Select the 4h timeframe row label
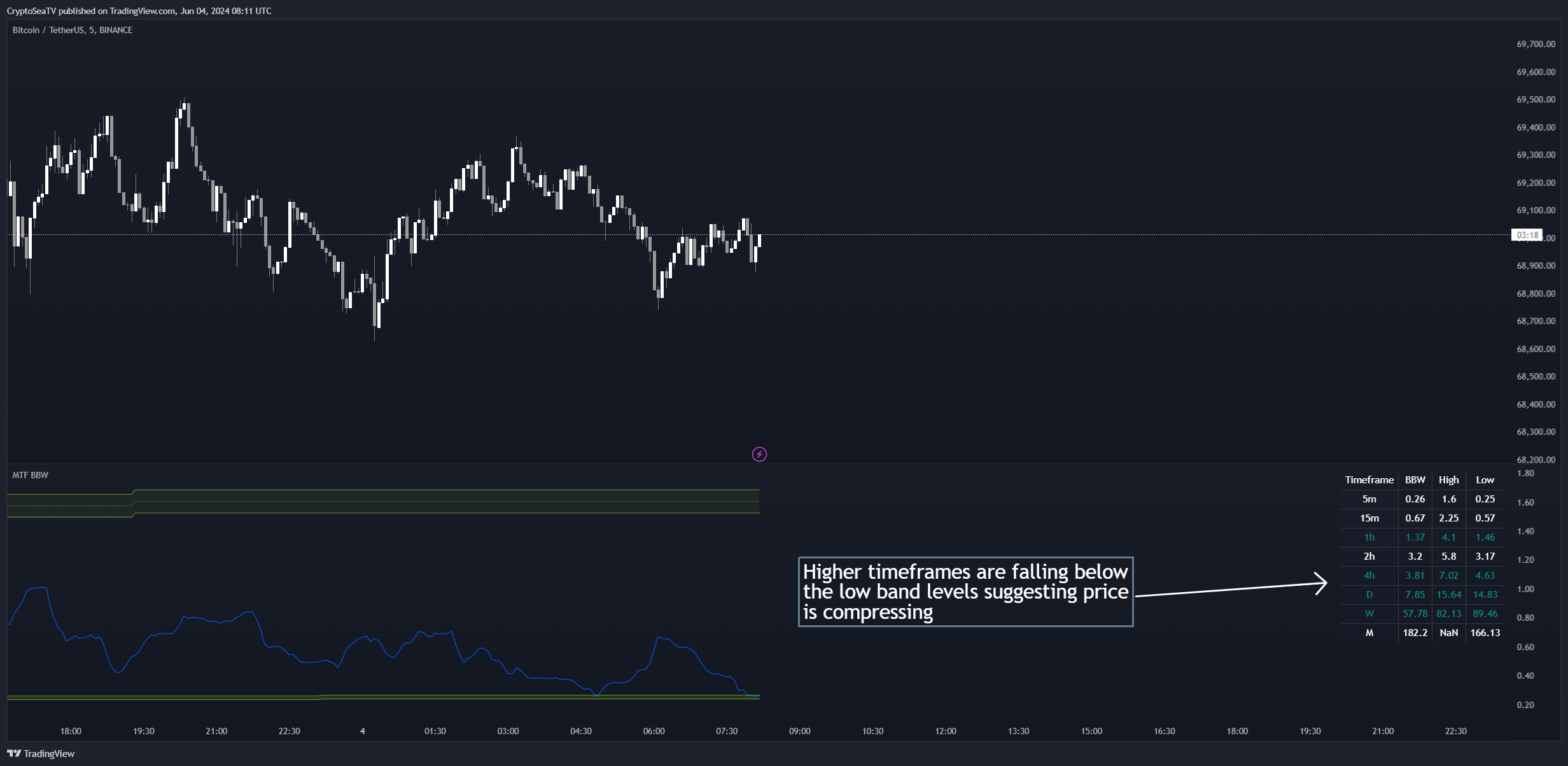Screen dimensions: 1568x766 point(1369,576)
